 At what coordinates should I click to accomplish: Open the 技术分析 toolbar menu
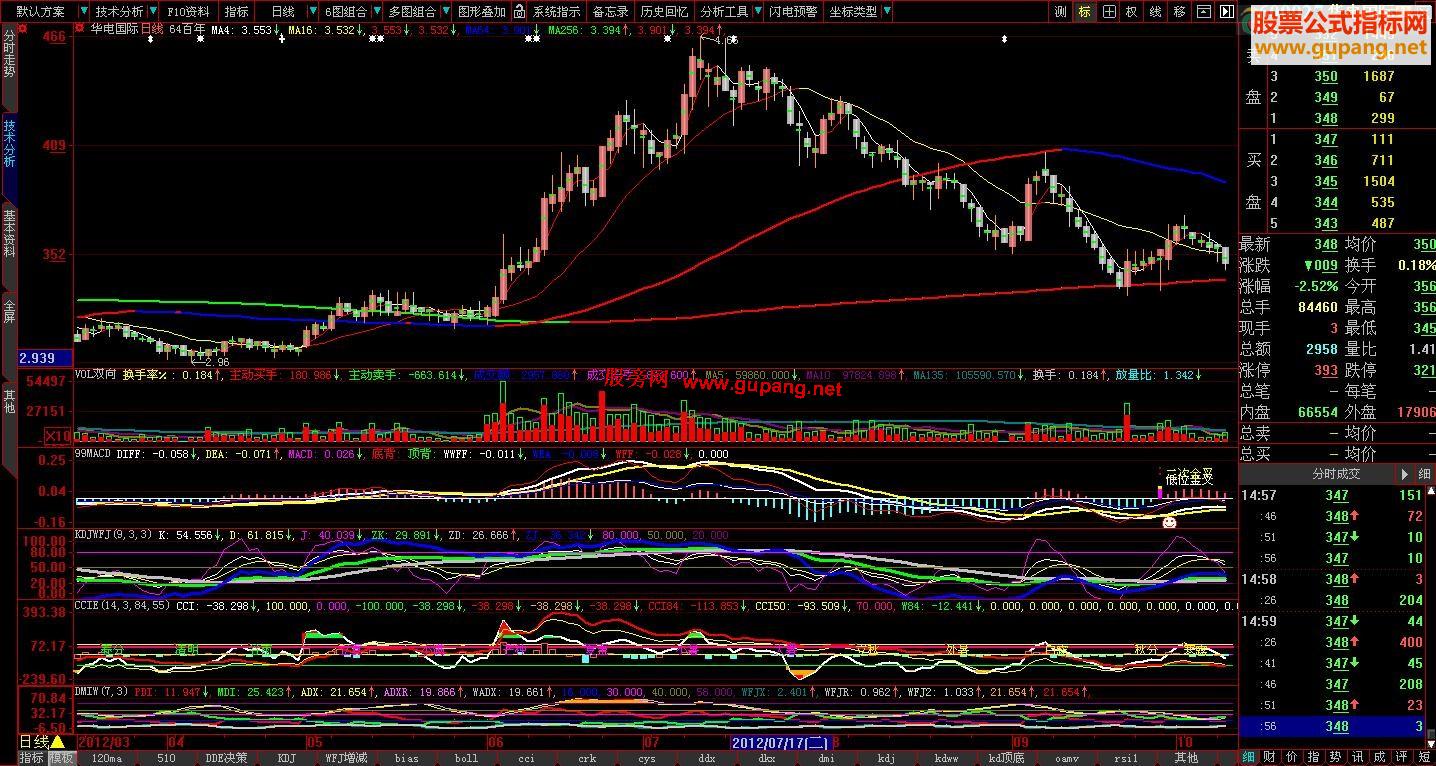pyautogui.click(x=120, y=12)
